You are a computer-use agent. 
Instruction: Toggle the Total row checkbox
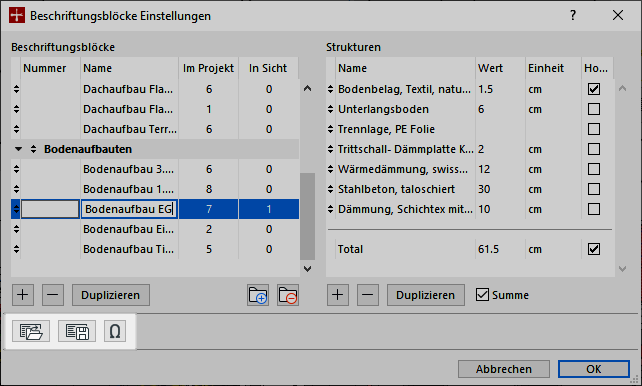[594, 249]
